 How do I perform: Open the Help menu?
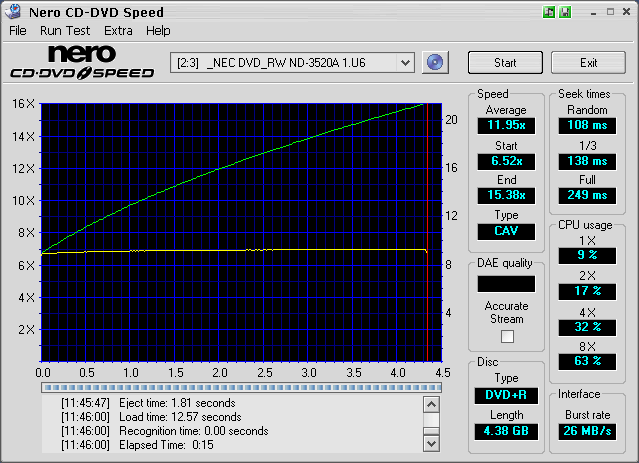158,31
